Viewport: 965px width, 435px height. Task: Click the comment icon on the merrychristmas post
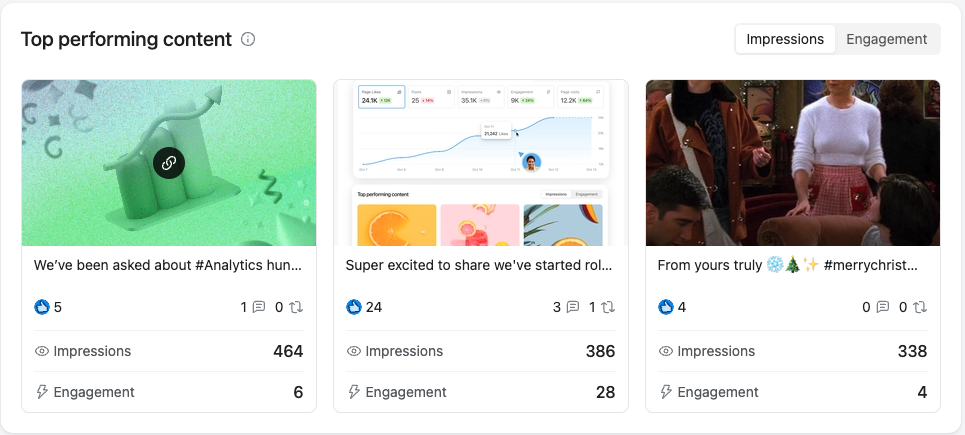click(883, 307)
